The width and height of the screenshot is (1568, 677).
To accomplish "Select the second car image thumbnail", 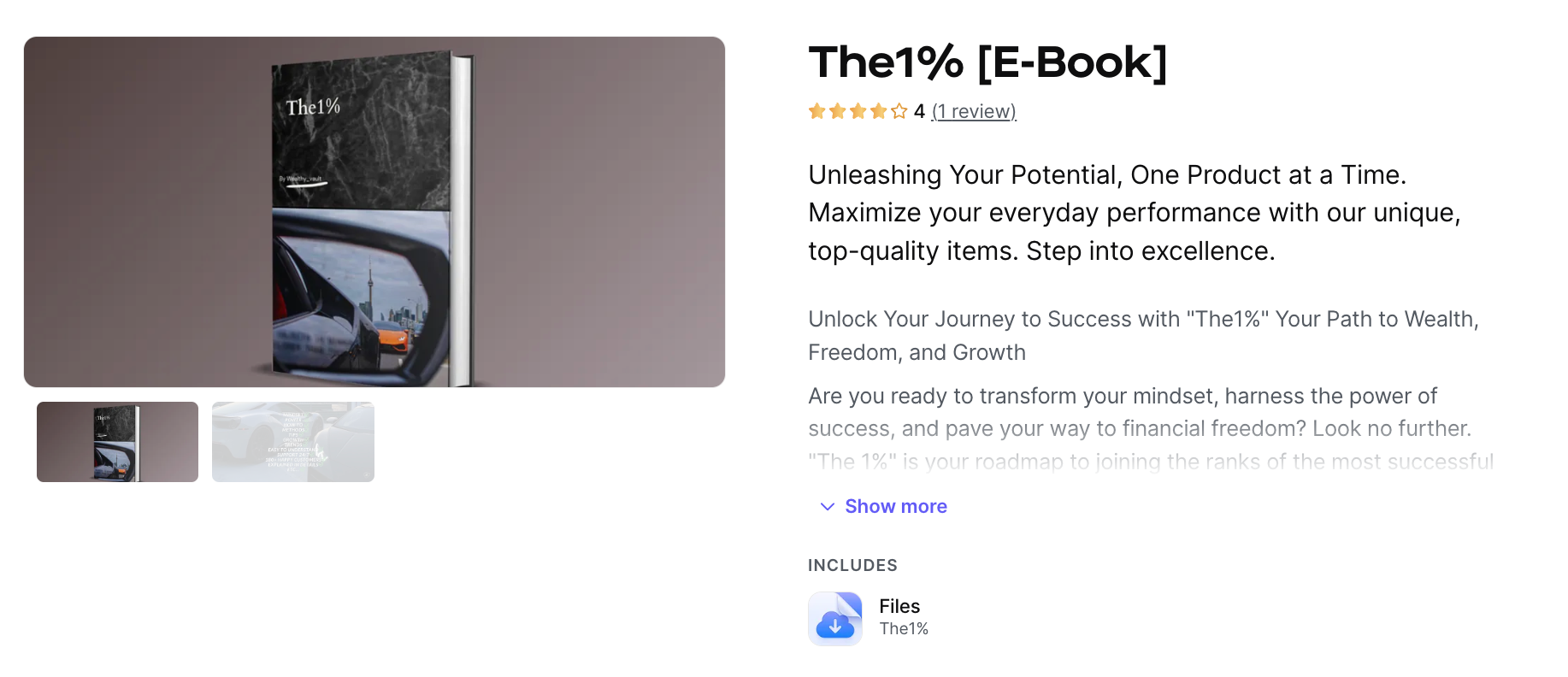I will coord(293,442).
